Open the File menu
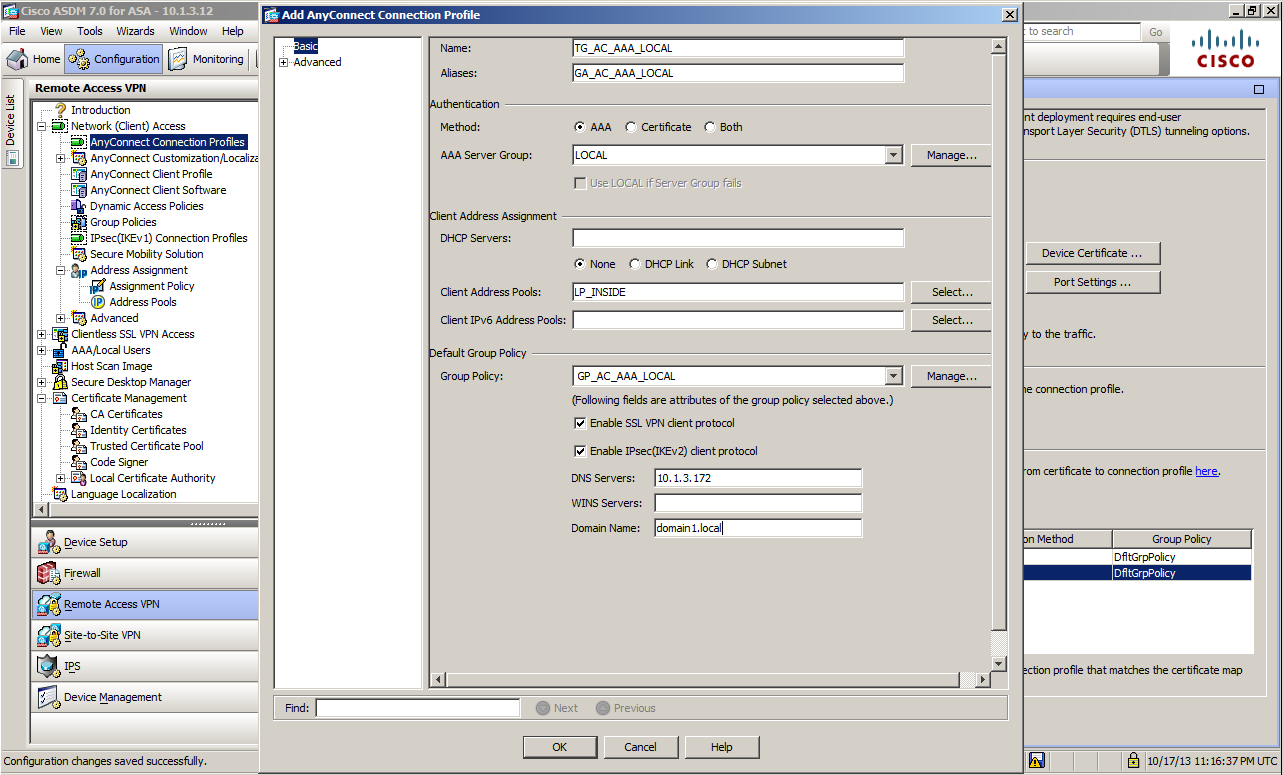1283x775 pixels. [17, 31]
